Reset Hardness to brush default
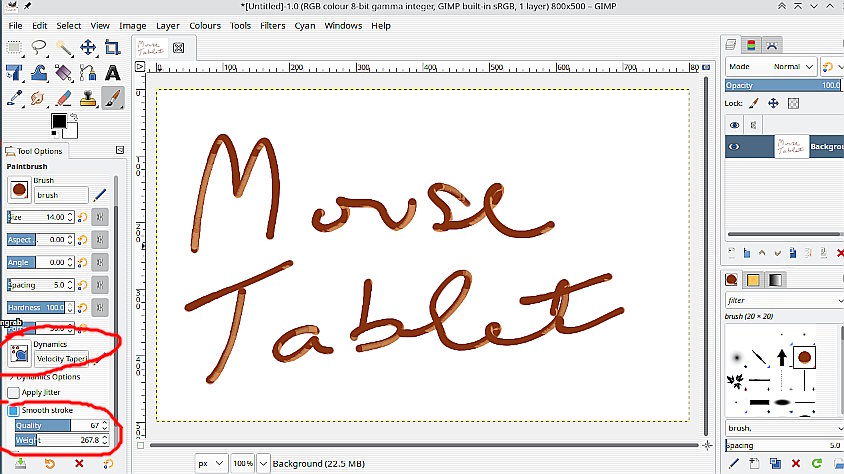The height and width of the screenshot is (474, 844). click(82, 308)
